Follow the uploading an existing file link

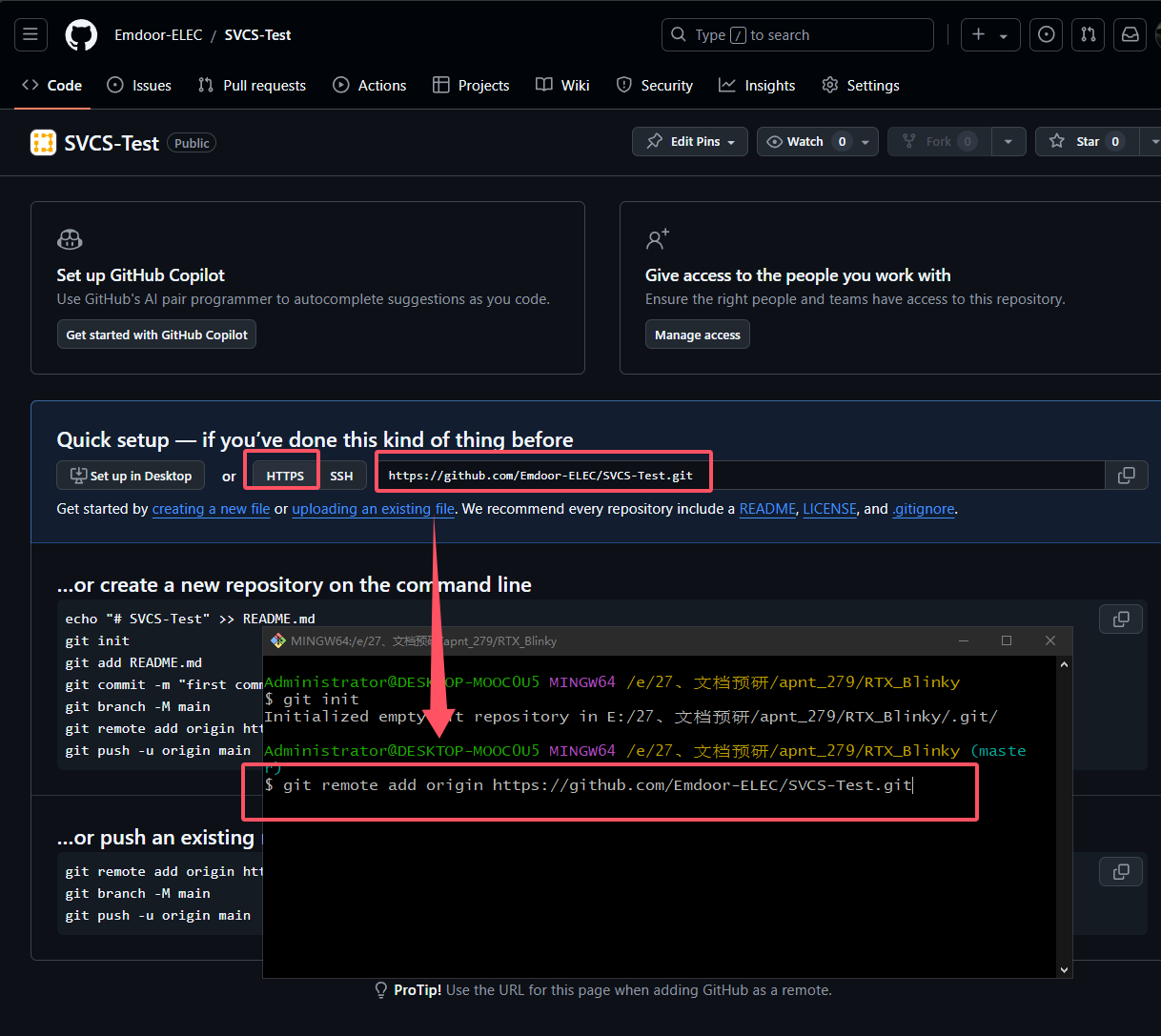pyautogui.click(x=373, y=509)
